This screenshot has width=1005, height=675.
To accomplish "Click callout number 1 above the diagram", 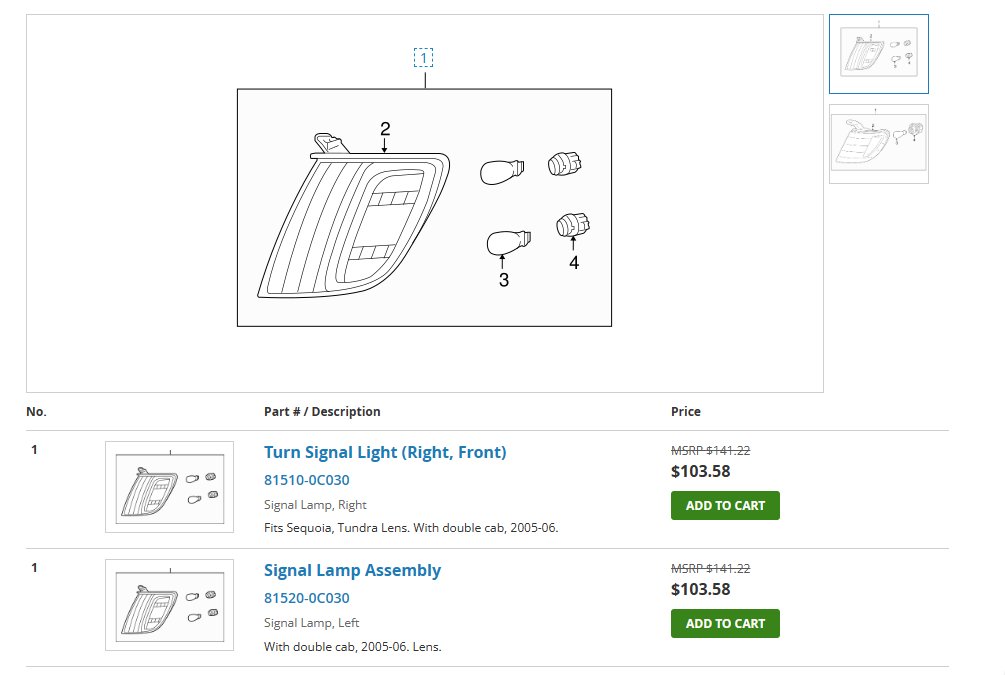I will (424, 58).
